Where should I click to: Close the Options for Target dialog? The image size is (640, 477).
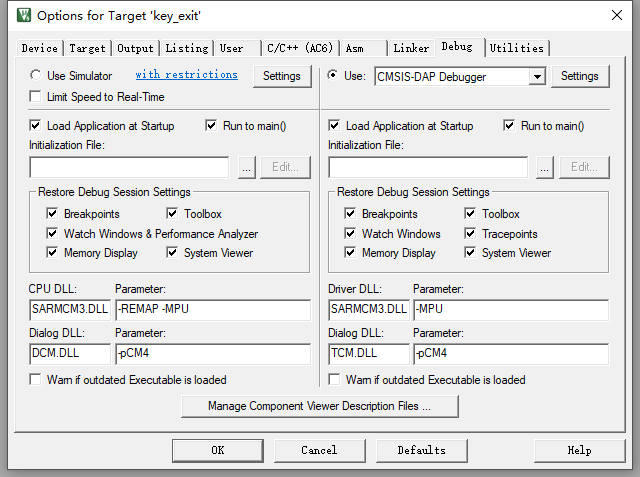(617, 16)
